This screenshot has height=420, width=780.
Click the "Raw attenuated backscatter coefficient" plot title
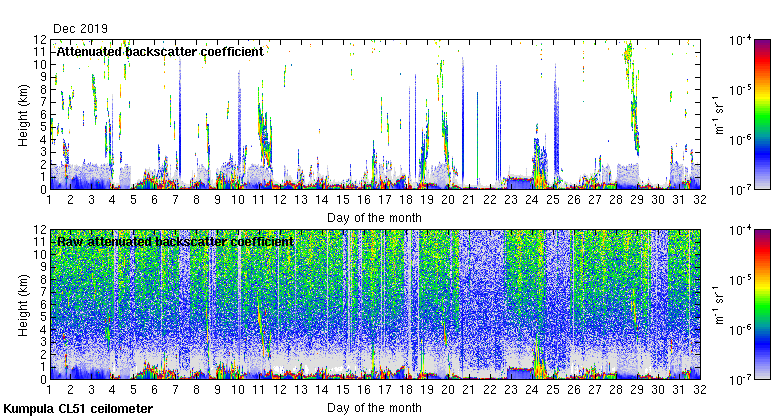(176, 242)
